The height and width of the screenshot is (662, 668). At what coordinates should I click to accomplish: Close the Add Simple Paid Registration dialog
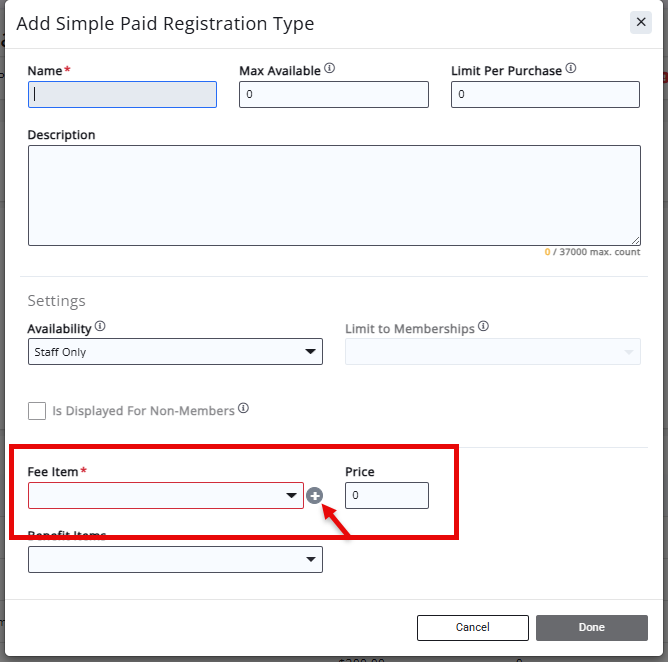(641, 22)
